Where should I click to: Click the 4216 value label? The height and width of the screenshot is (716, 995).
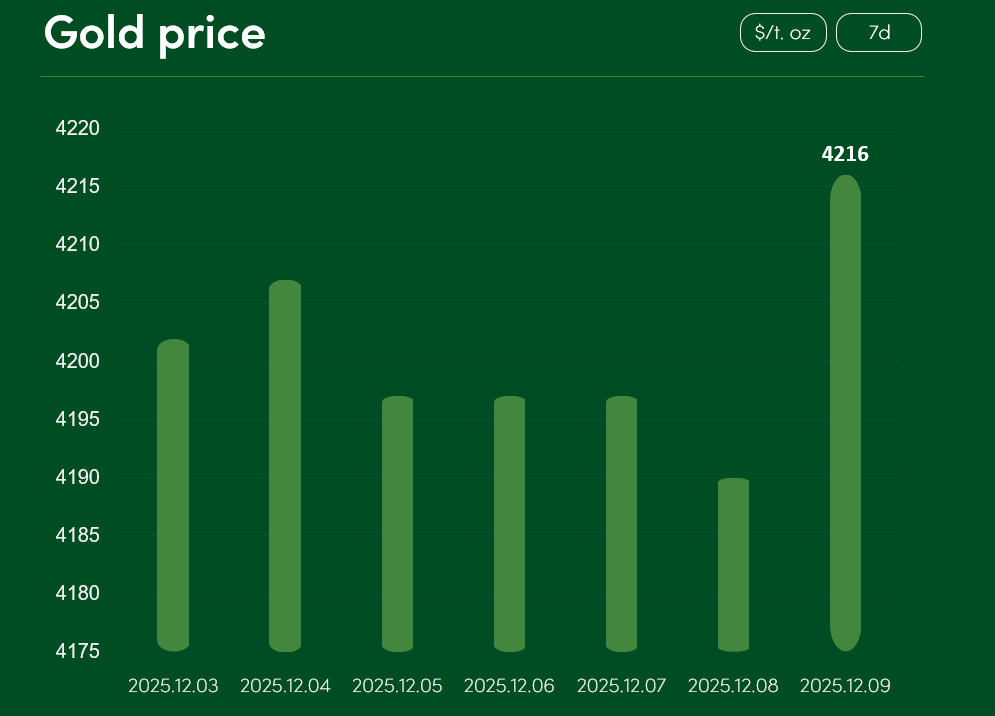click(x=845, y=154)
